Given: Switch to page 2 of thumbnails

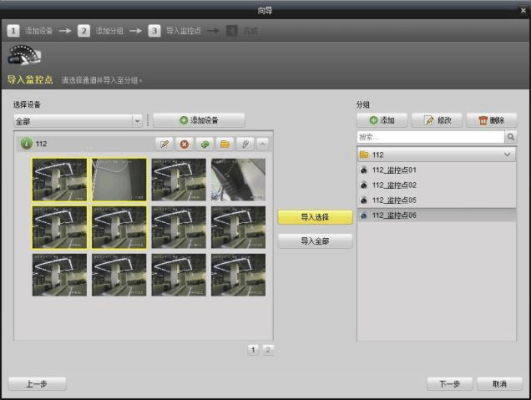Looking at the screenshot, I should coord(268,350).
